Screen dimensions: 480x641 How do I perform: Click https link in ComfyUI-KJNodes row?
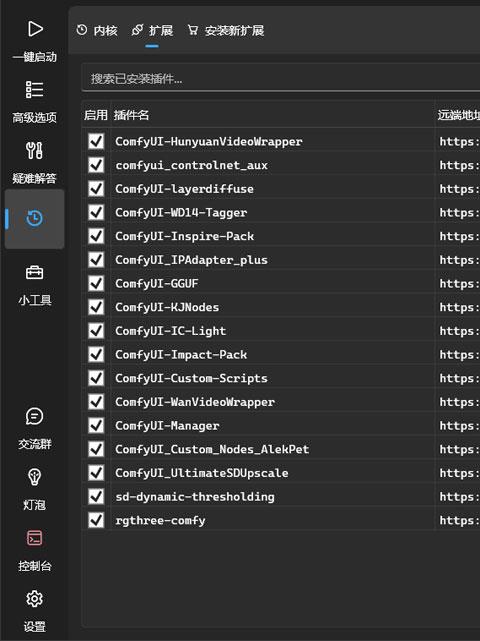pos(459,307)
